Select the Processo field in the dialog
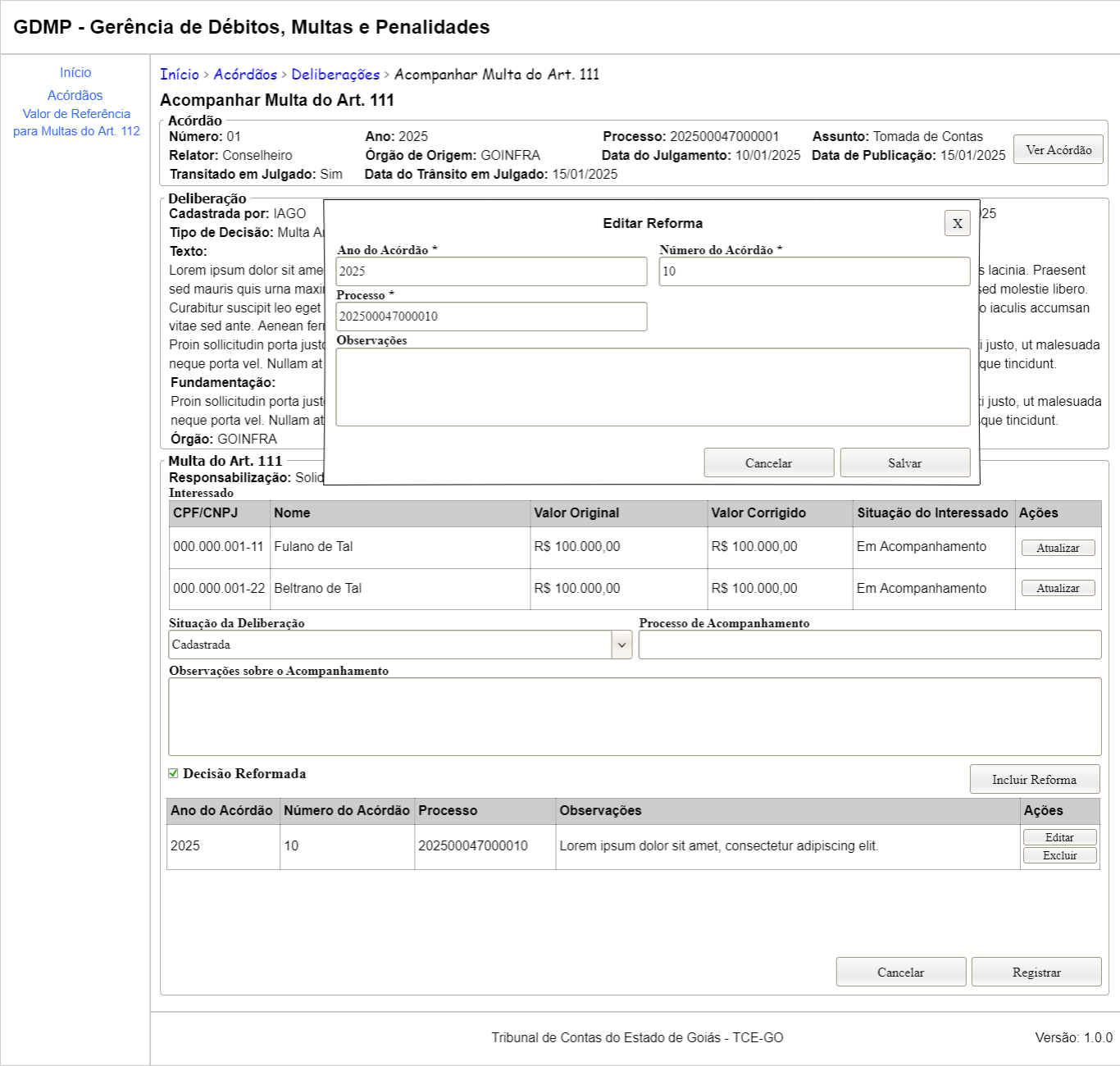Screen dimensions: 1120x1066 tap(491, 317)
